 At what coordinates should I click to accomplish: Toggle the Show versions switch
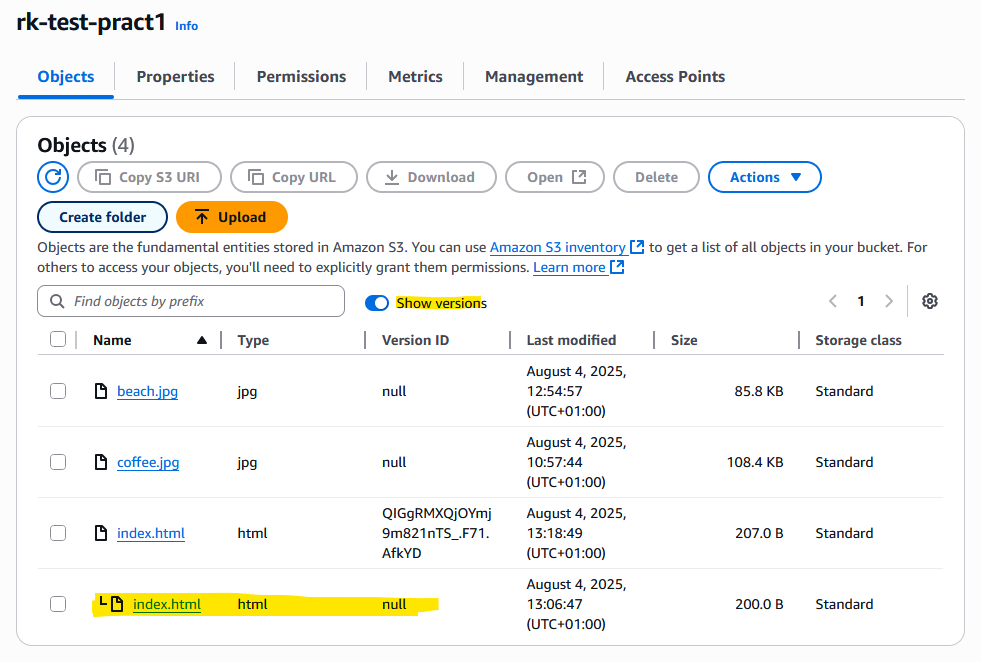[377, 302]
